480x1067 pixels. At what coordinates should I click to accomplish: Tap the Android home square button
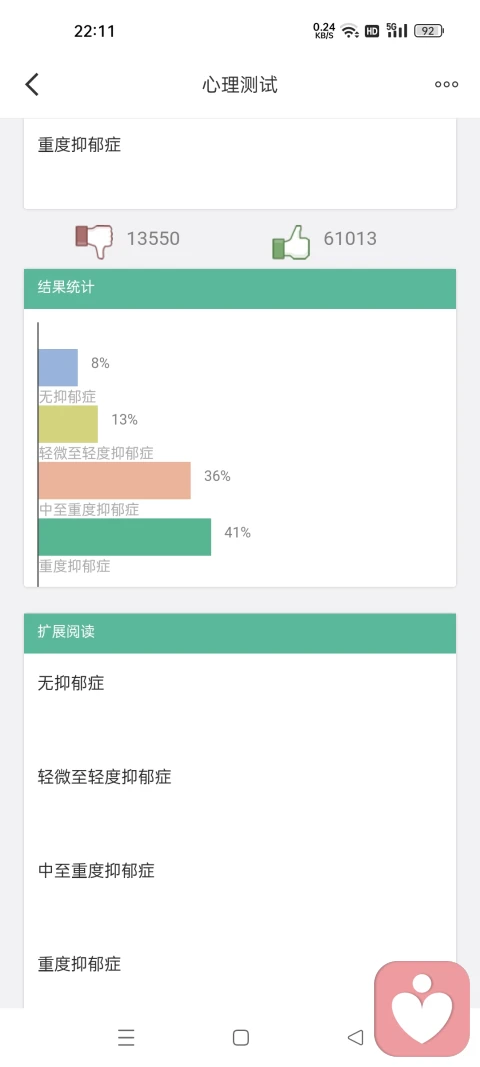240,1037
